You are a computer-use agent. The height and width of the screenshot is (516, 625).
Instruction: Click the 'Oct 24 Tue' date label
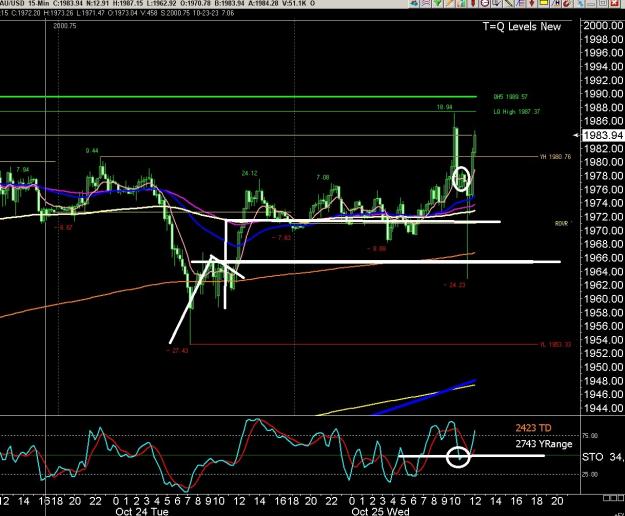142,511
